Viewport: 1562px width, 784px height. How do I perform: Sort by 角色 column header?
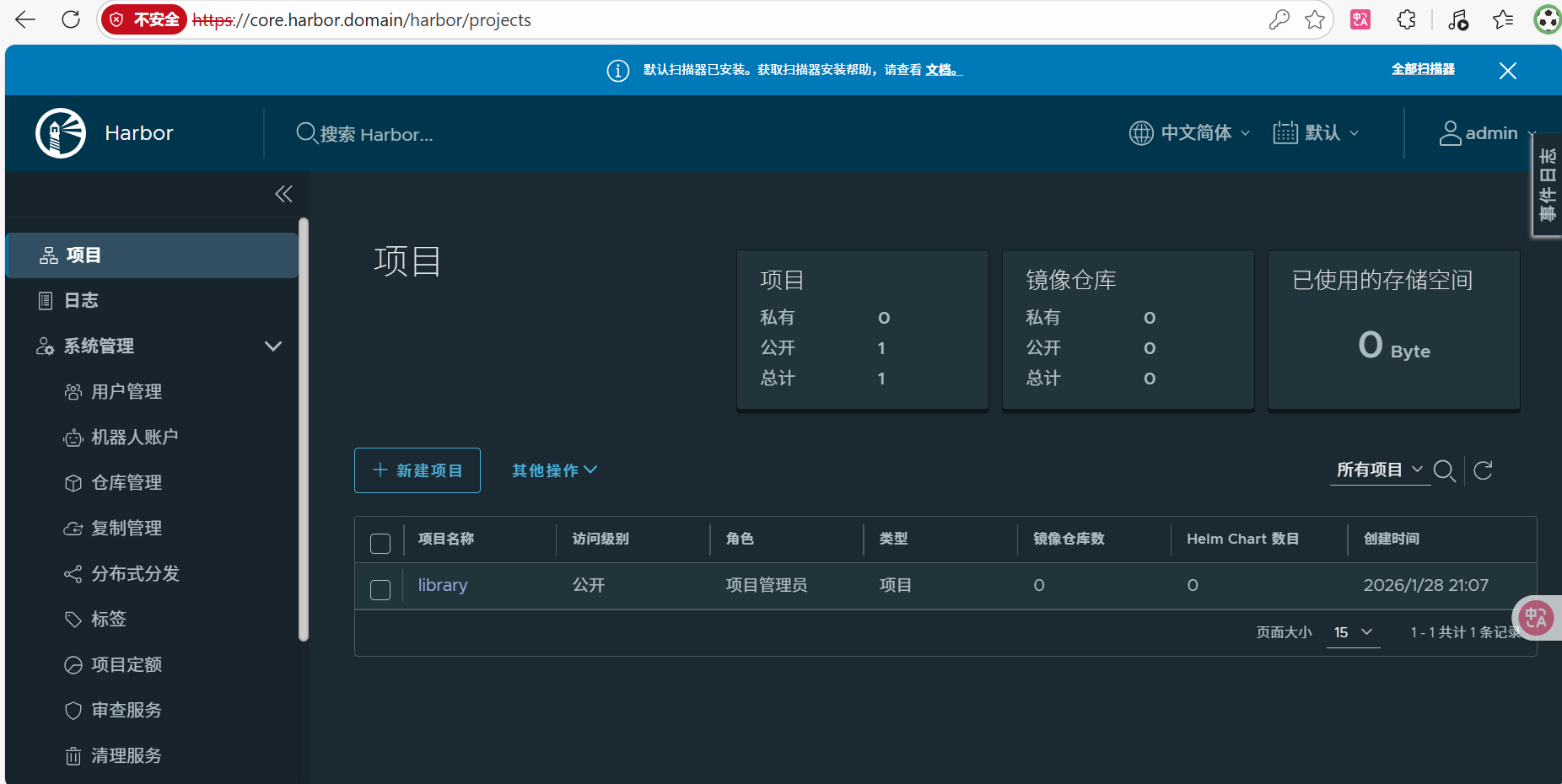pyautogui.click(x=740, y=539)
